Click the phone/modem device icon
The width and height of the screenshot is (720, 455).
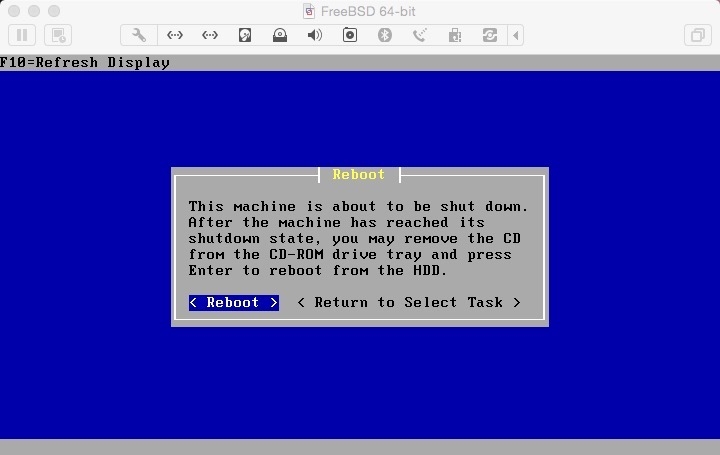[420, 35]
